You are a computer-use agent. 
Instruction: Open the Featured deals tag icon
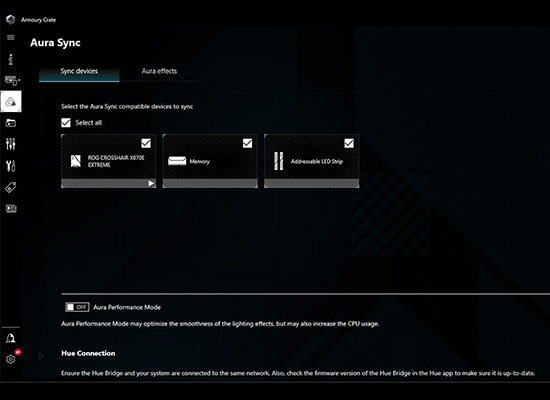(x=11, y=187)
